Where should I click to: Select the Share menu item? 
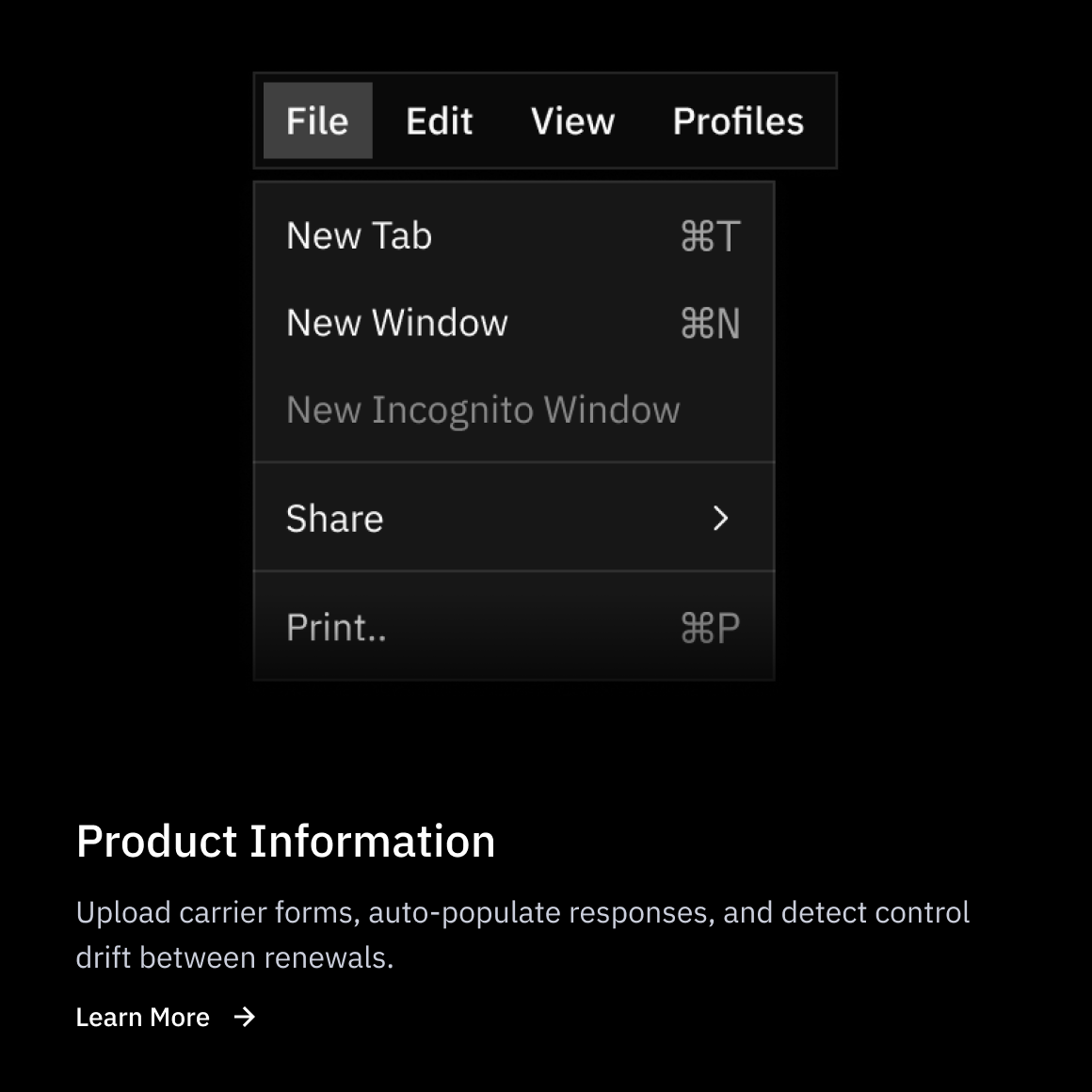335,519
